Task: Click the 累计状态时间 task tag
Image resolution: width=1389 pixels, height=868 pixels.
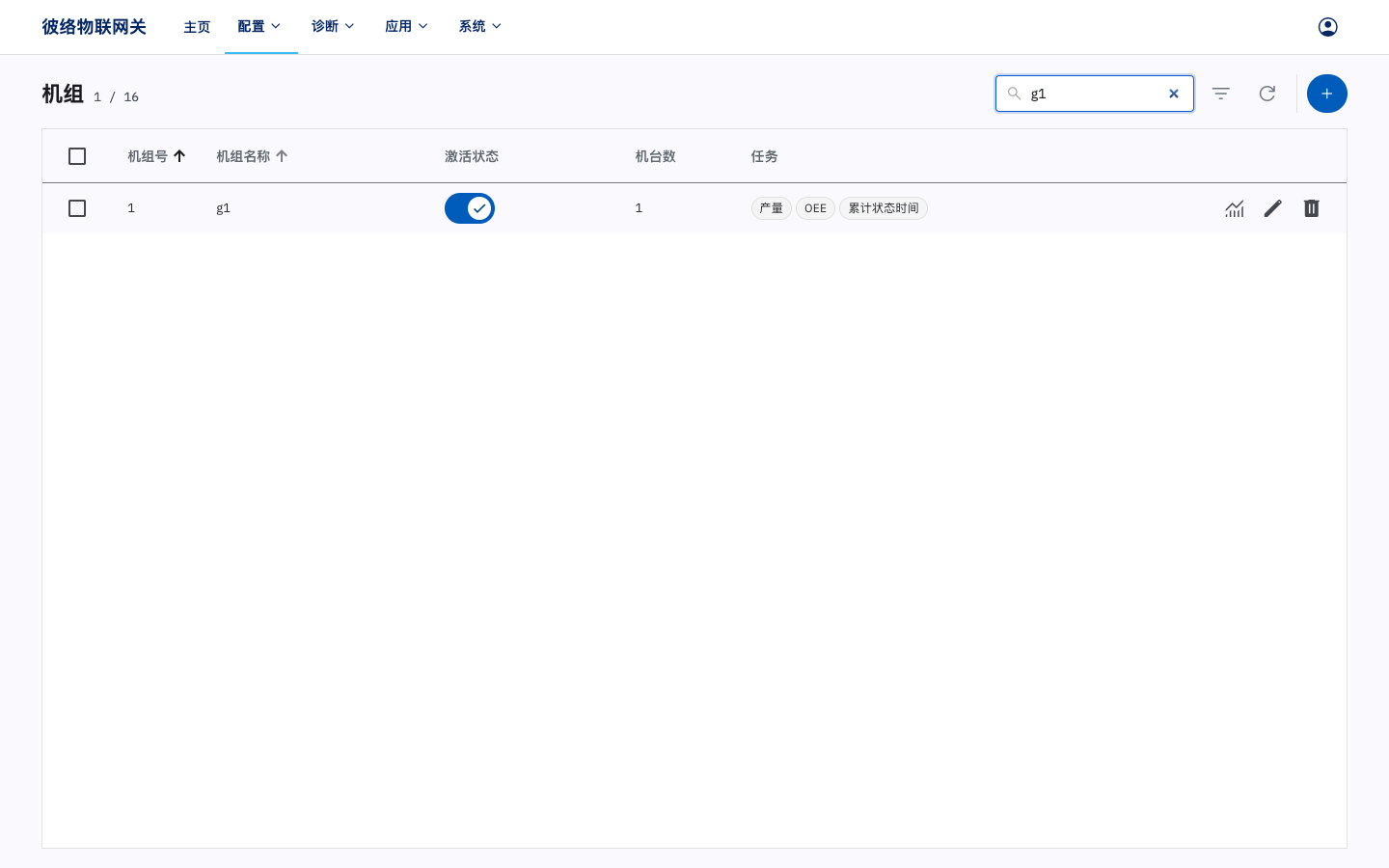Action: 884,208
